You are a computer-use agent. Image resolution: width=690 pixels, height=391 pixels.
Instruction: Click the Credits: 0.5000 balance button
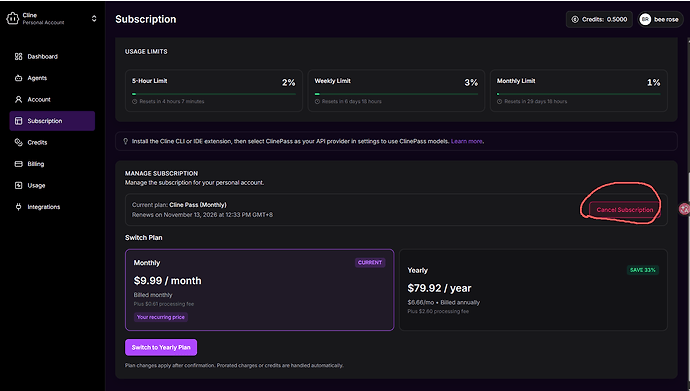pyautogui.click(x=599, y=19)
